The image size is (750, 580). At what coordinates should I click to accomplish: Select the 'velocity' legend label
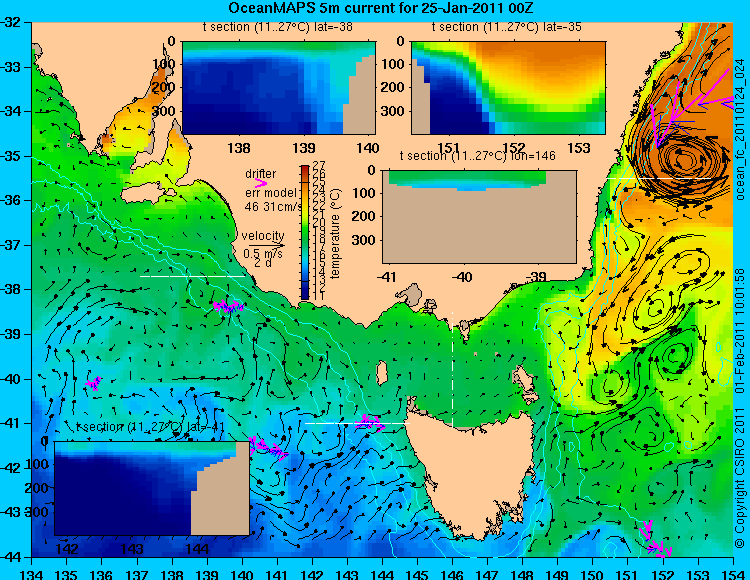(x=263, y=236)
